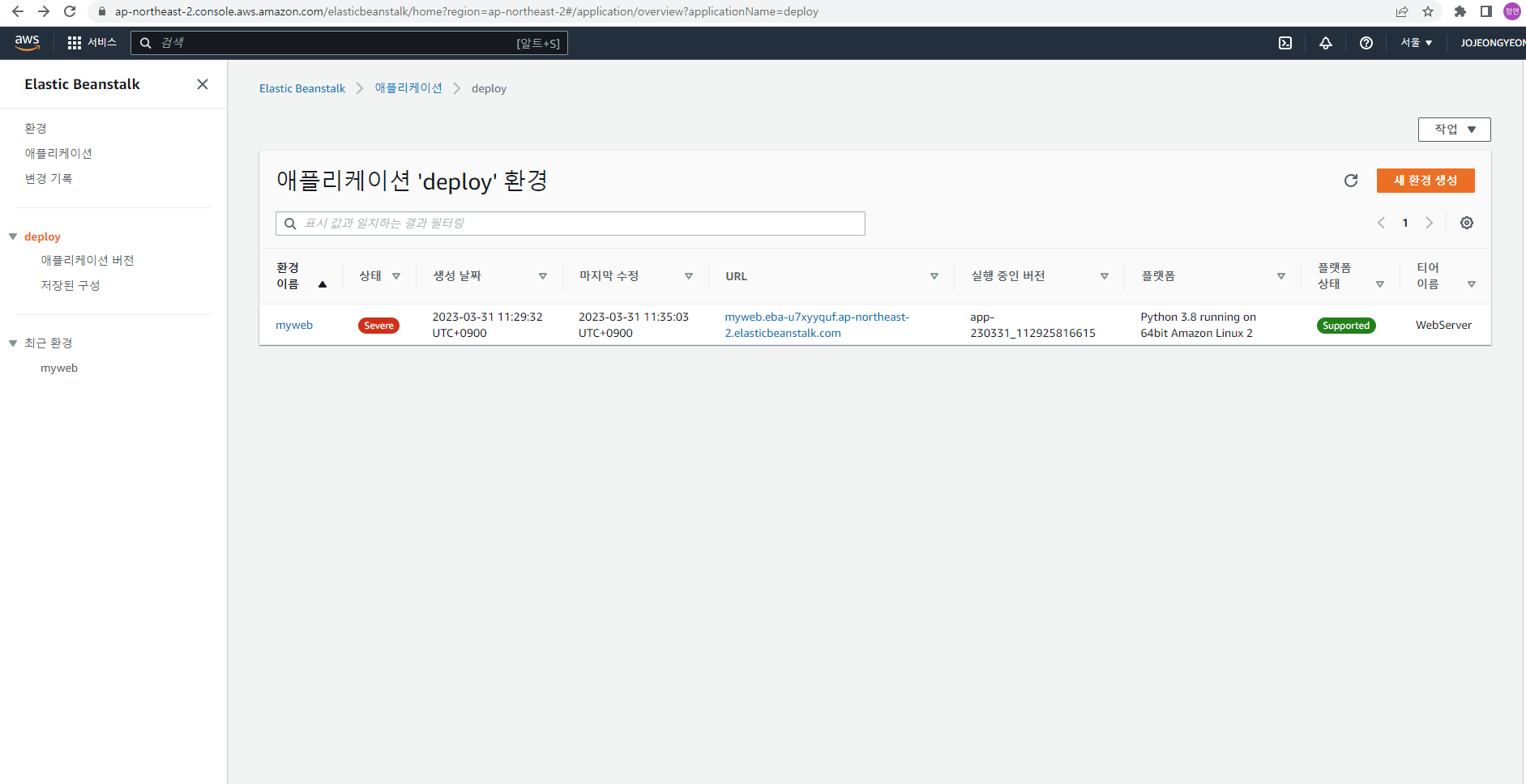Click the Supported platform status badge
The width and height of the screenshot is (1526, 784).
1346,326
